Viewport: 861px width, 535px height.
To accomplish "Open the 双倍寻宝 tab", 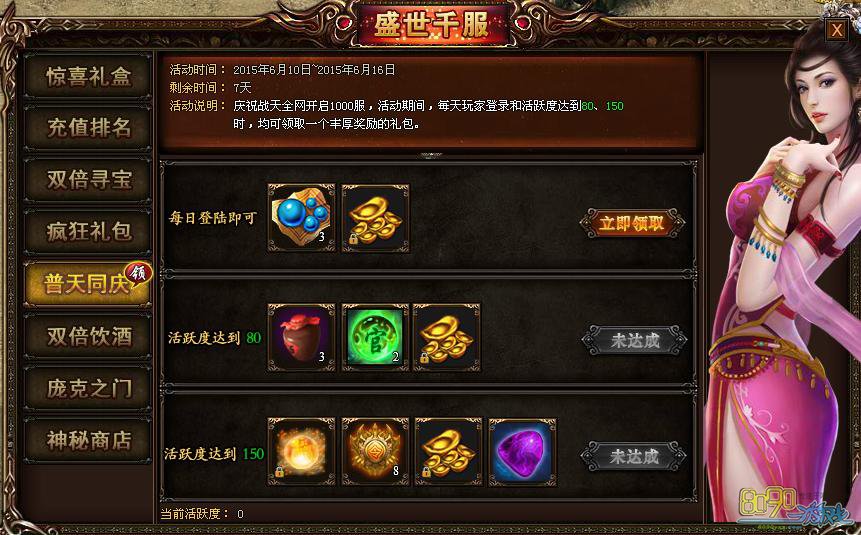I will pos(88,180).
